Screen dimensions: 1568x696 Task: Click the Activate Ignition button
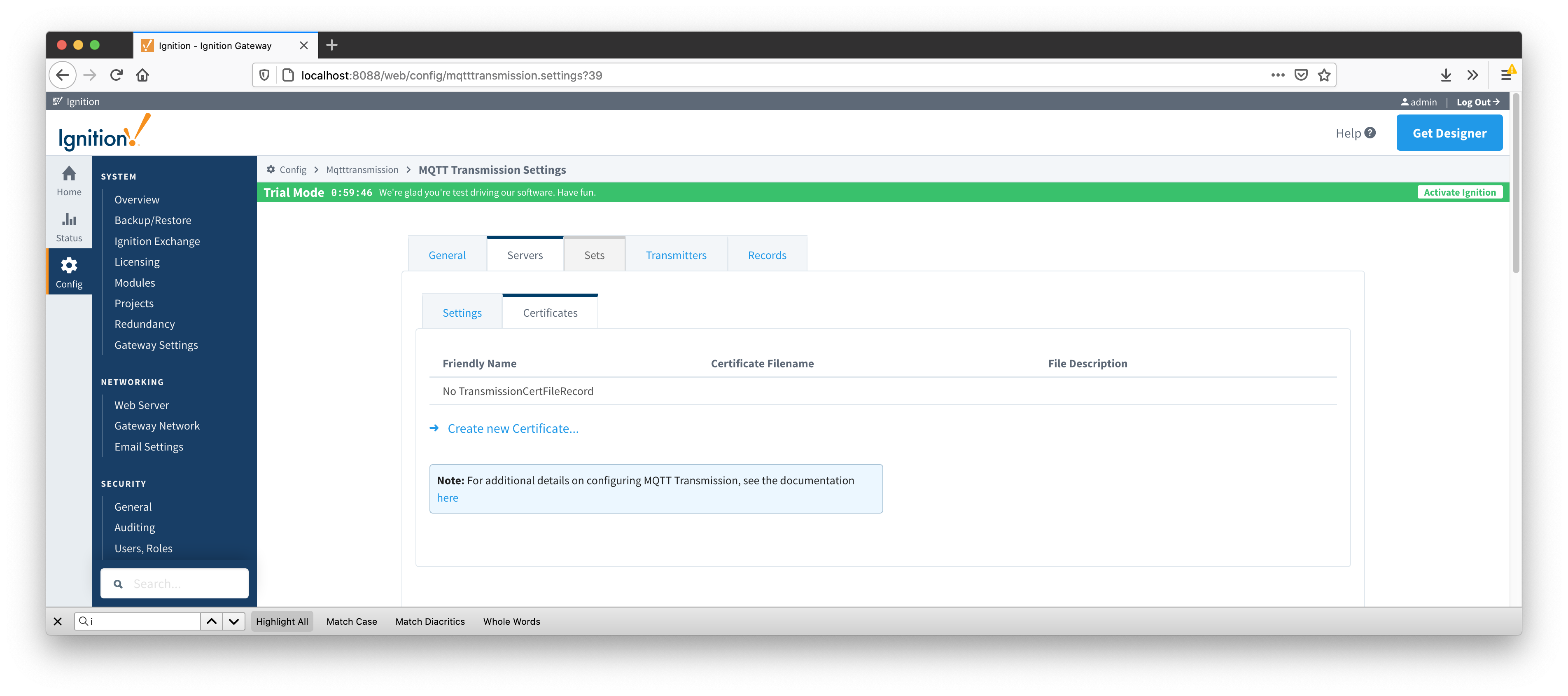point(1459,192)
